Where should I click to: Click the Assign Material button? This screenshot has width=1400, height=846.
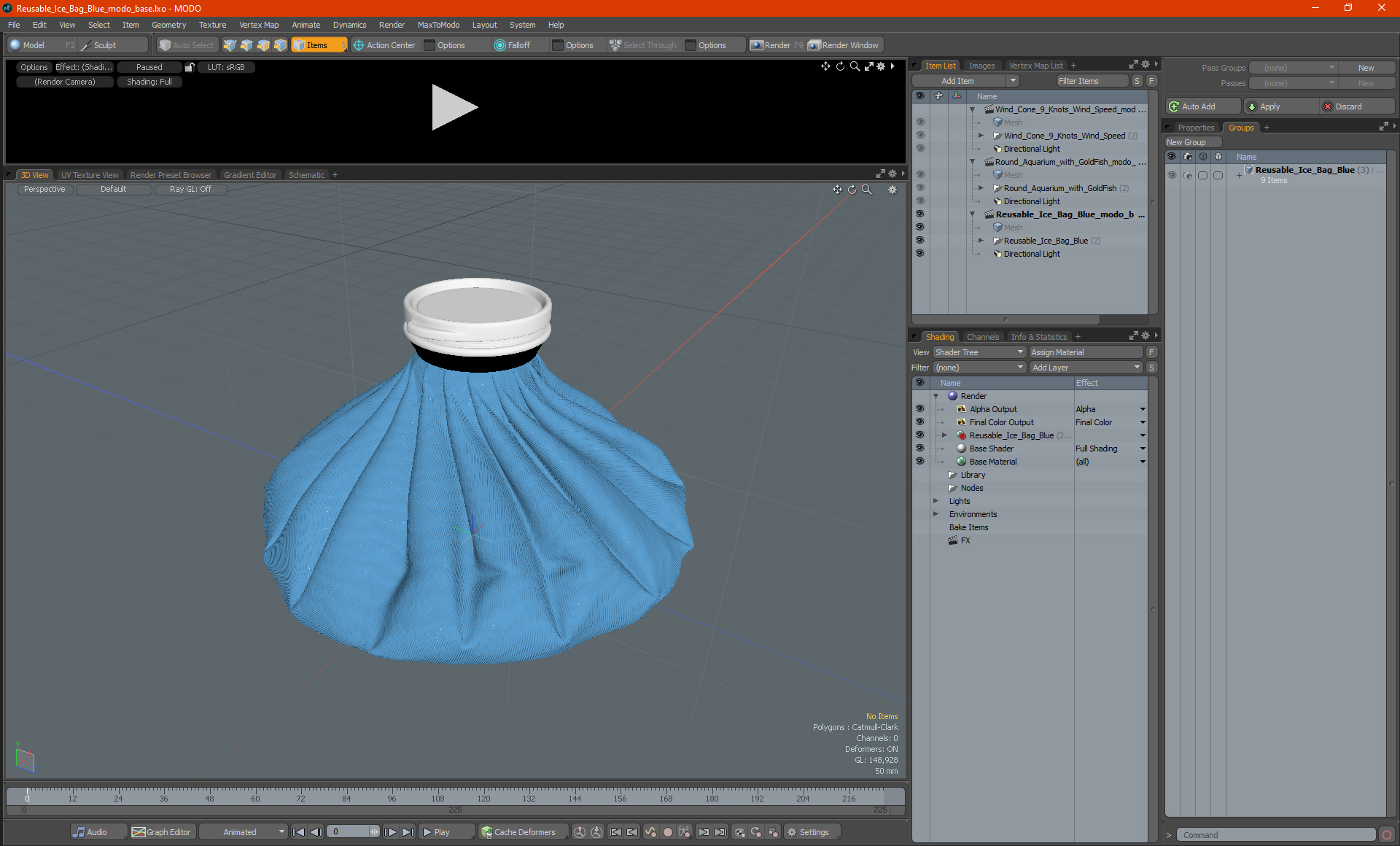[1086, 352]
